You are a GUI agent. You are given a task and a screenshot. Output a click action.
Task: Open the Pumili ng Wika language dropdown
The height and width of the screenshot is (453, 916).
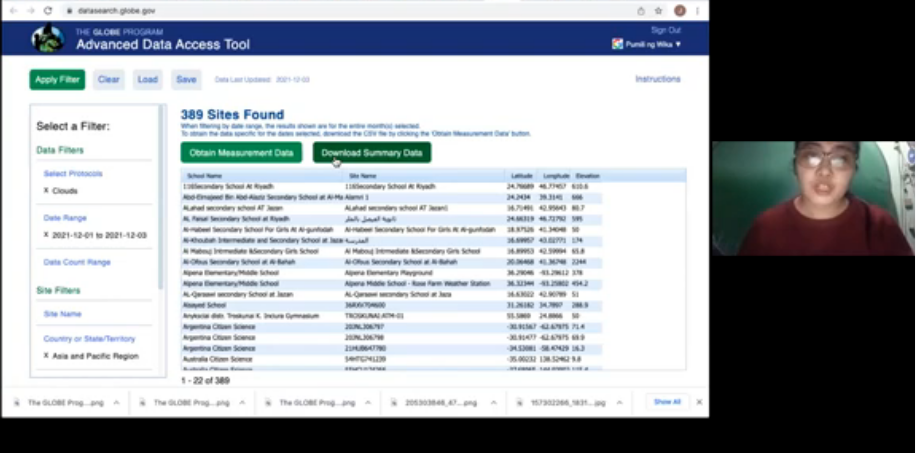(647, 44)
